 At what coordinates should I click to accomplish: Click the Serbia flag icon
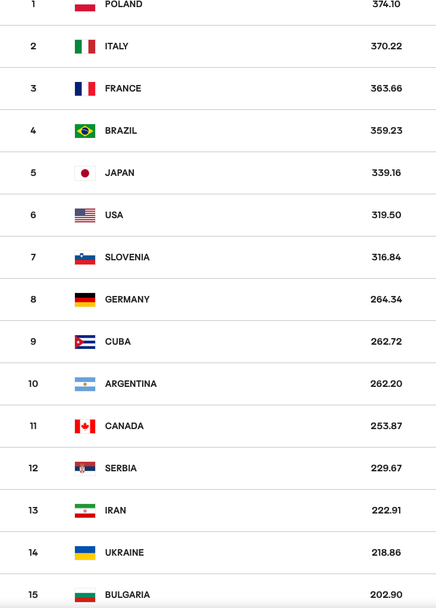(85, 469)
